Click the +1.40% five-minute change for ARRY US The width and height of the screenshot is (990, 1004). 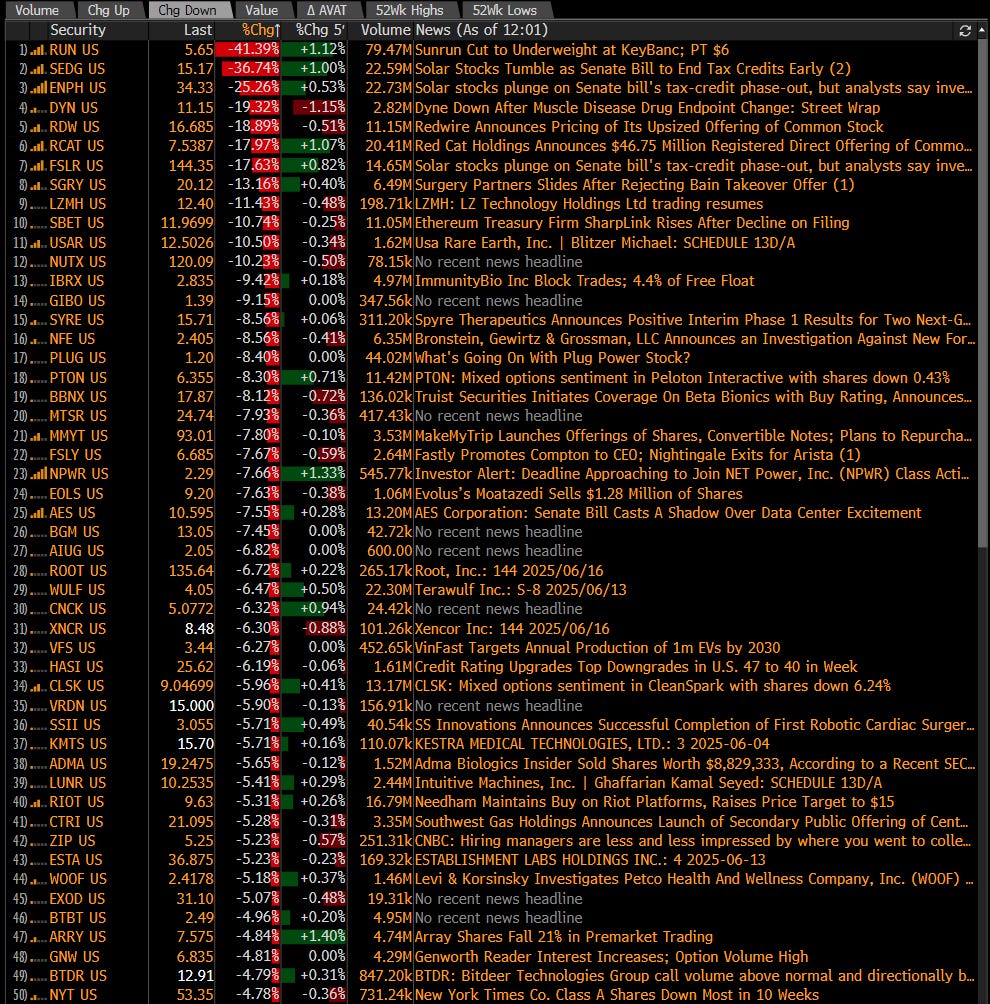pos(316,937)
